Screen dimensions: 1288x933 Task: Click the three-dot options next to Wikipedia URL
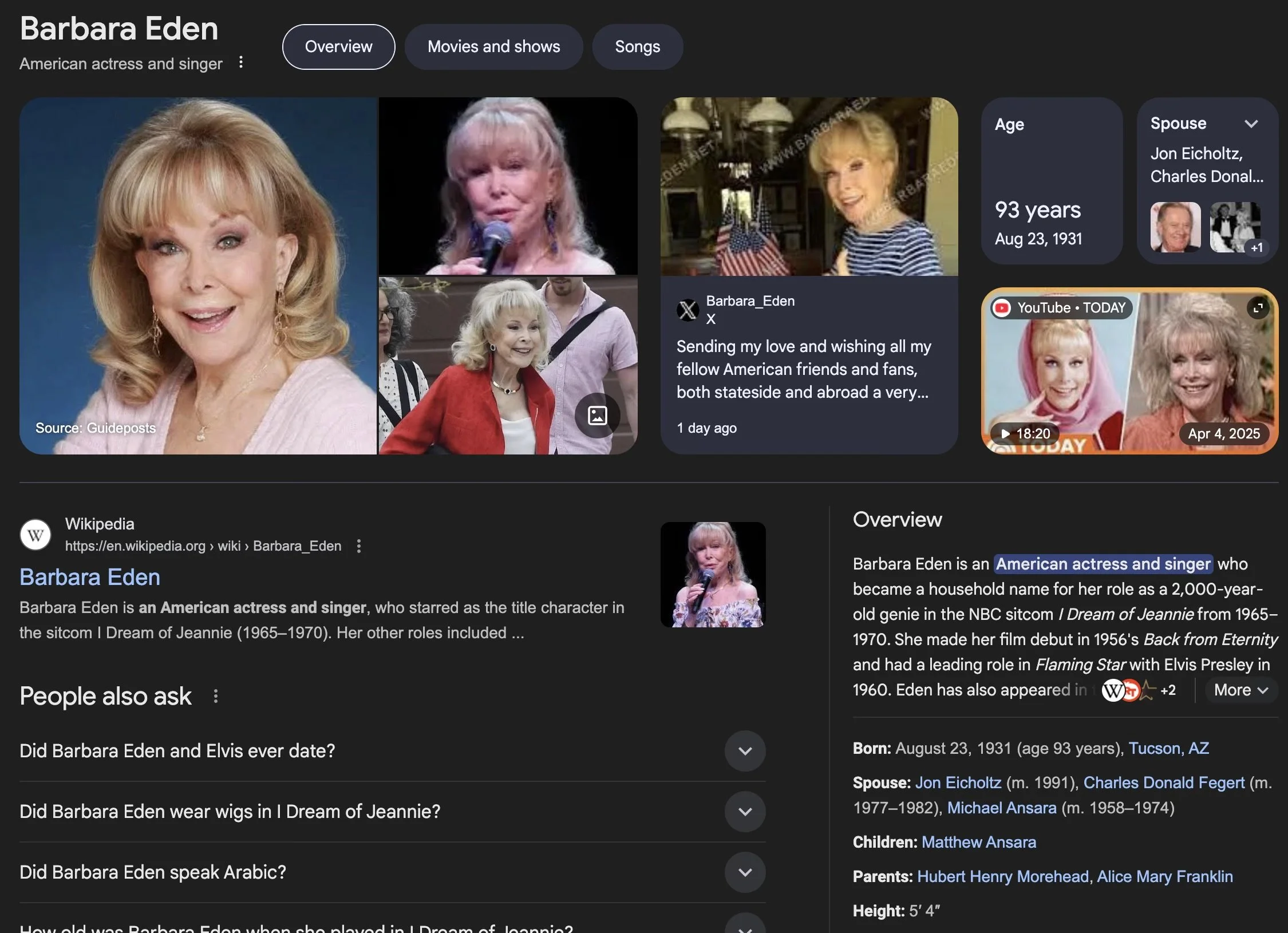[x=359, y=546]
